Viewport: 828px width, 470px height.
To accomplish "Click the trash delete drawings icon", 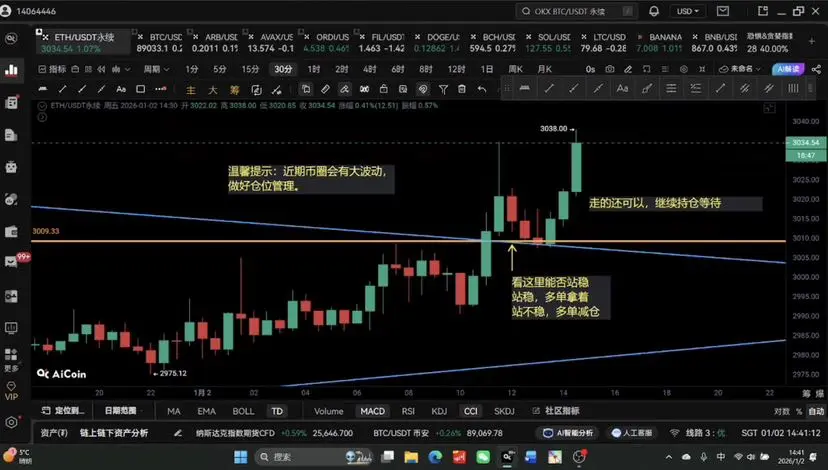I will (462, 89).
